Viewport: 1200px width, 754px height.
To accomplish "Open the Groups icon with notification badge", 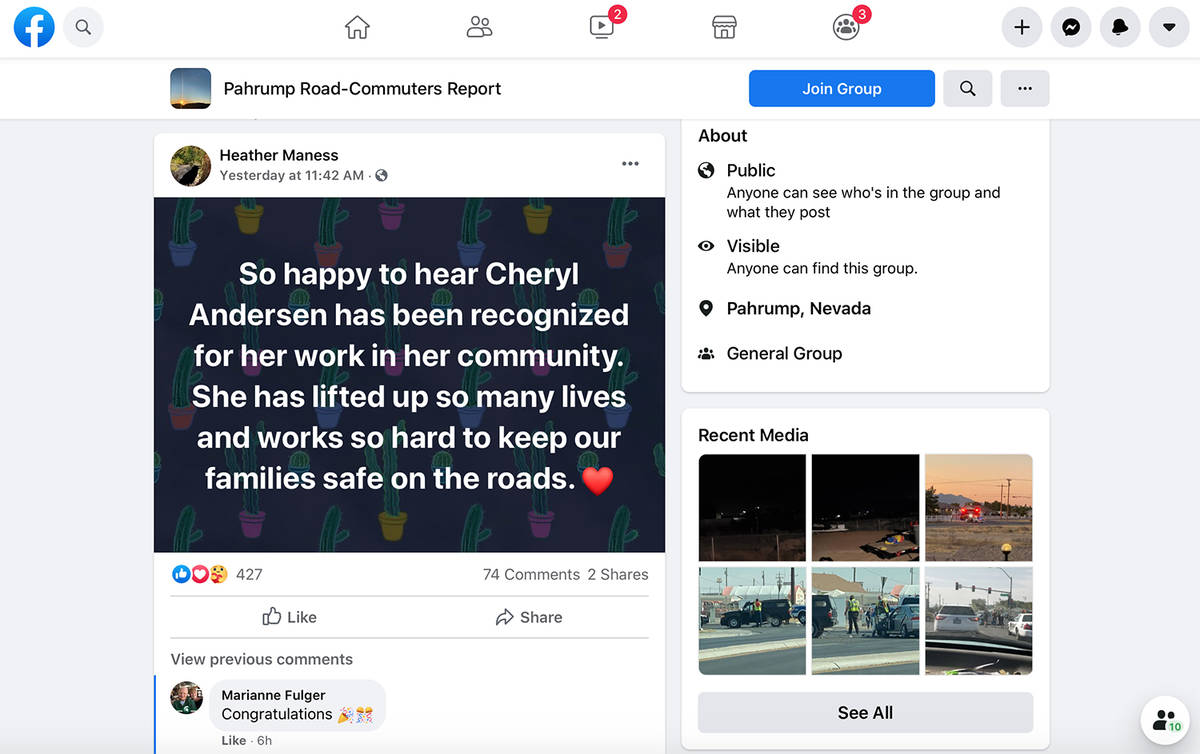I will (x=847, y=27).
